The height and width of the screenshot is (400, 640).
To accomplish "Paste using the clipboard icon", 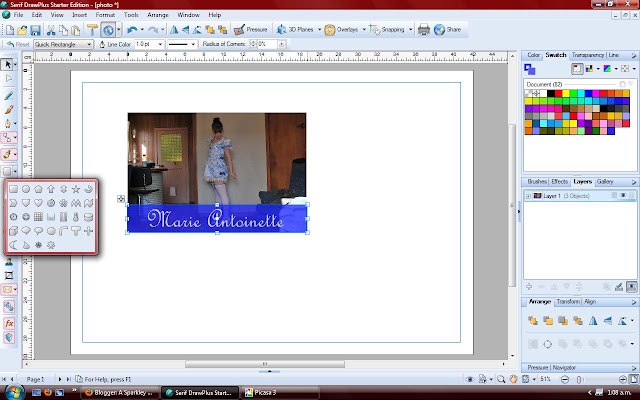I will click(76, 30).
